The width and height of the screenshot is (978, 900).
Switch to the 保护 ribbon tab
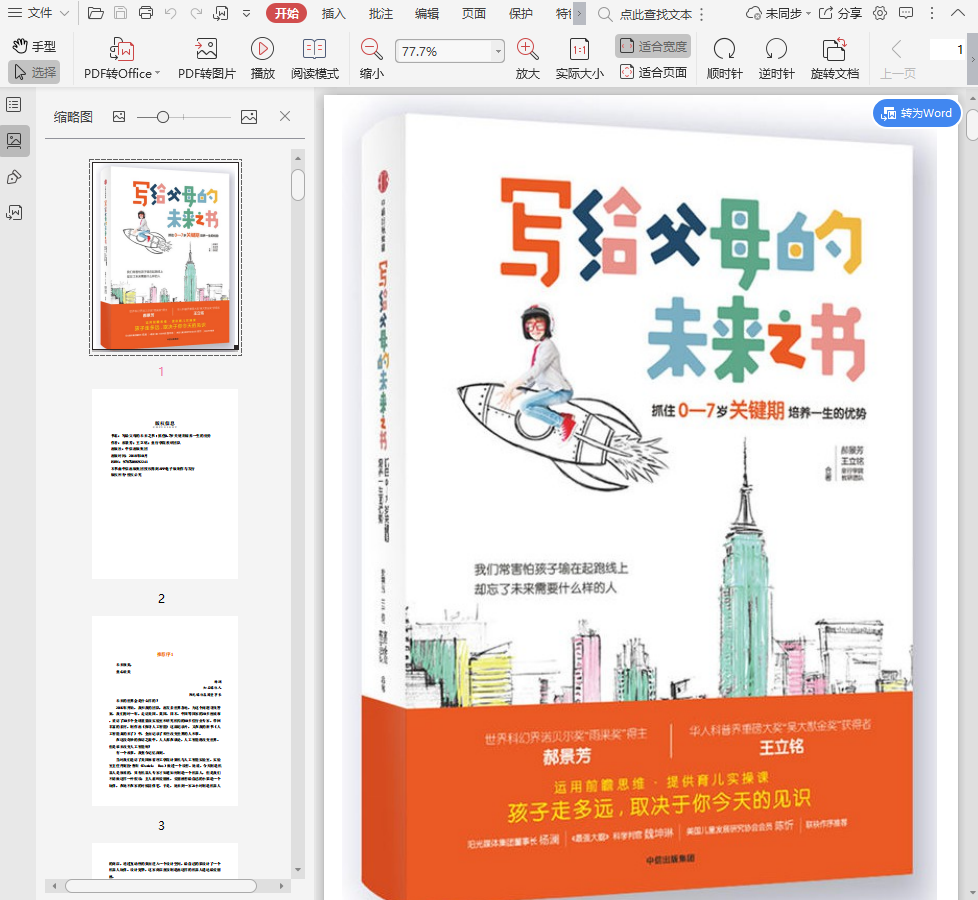(520, 13)
